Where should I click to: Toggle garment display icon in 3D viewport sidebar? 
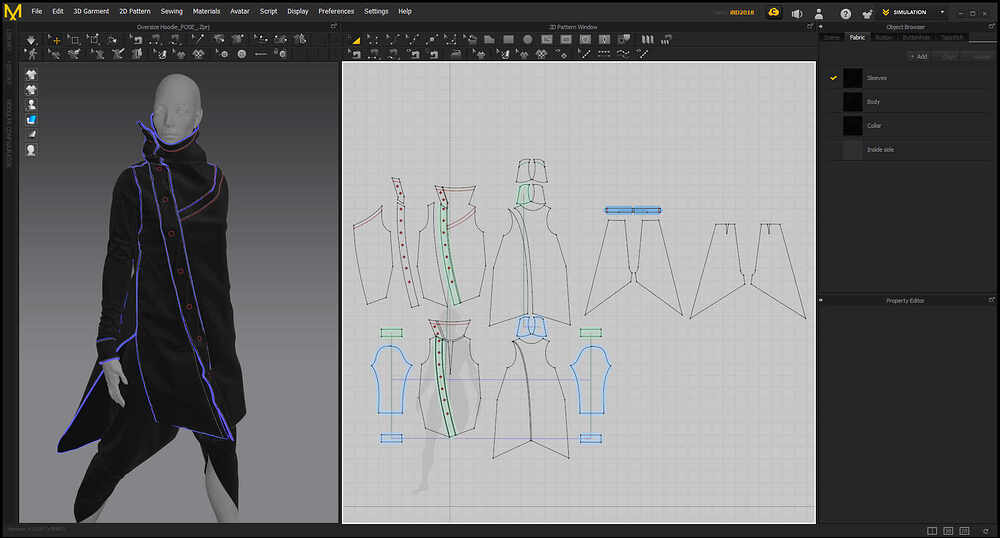click(31, 75)
